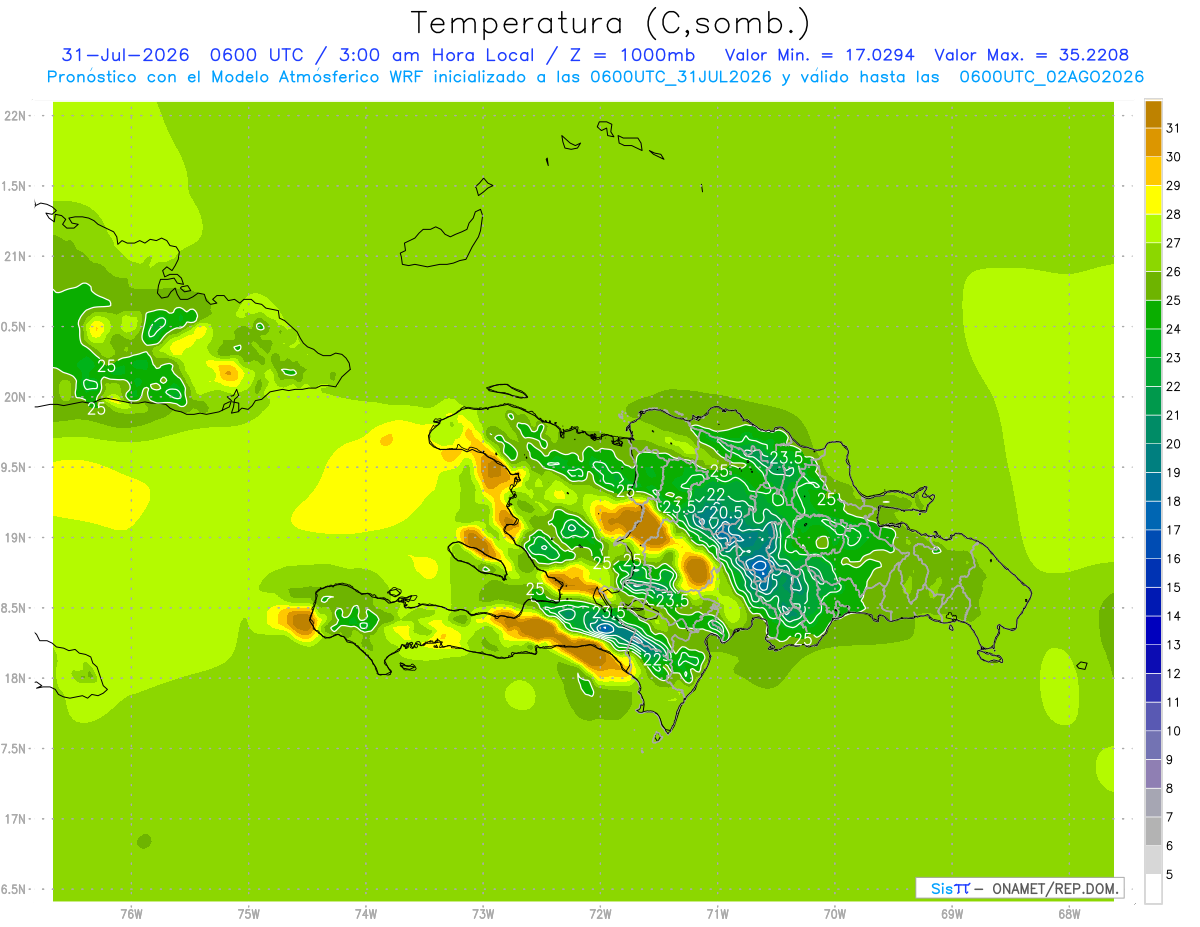This screenshot has width=1200, height=927.
Task: Click the "20N" latitude axis label
Action: click(x=16, y=397)
